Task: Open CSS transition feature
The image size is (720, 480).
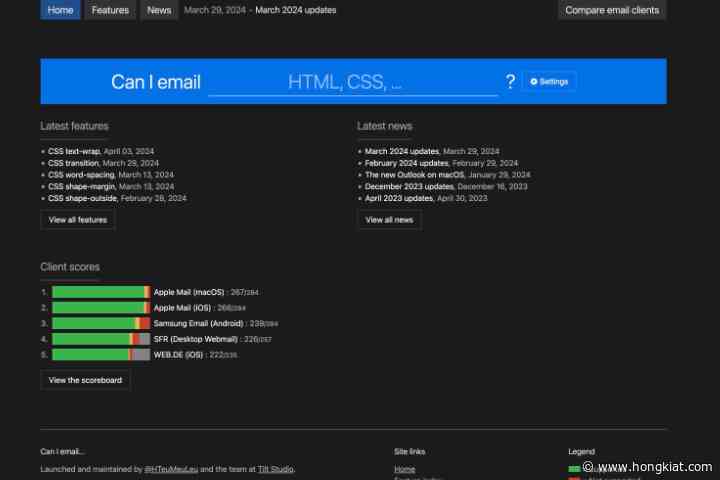Action: click(73, 163)
